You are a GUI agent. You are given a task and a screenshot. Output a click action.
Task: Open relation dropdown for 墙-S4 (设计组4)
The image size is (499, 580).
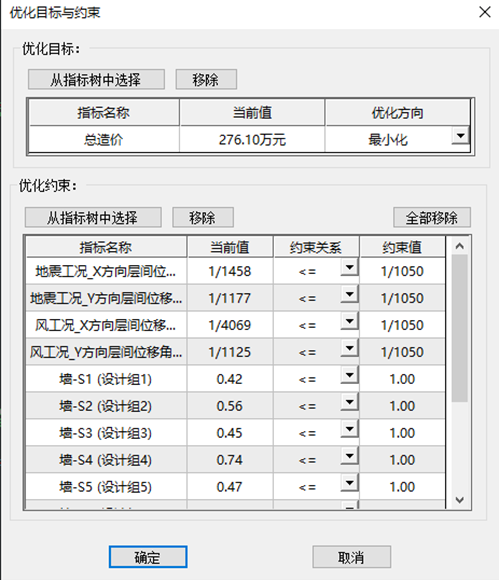coord(349,456)
